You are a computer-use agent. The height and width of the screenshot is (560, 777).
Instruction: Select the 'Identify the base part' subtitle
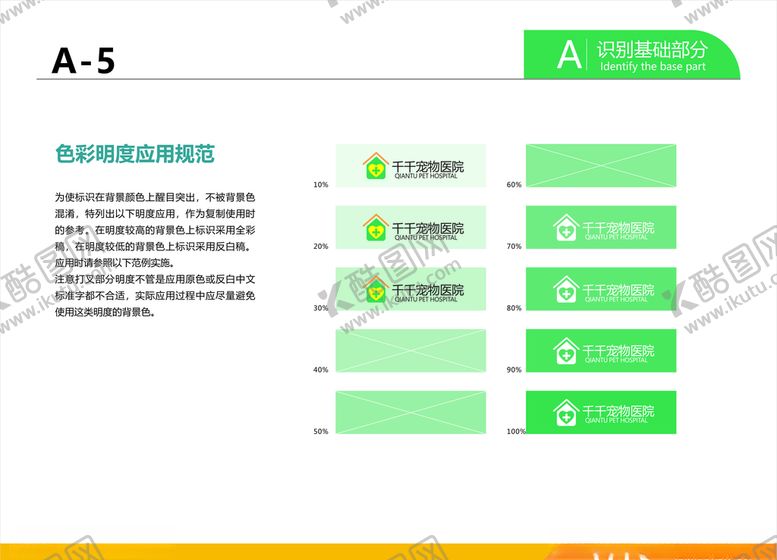click(652, 67)
